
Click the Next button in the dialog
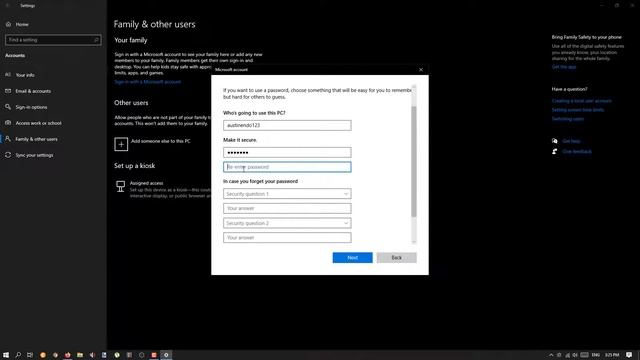352,258
